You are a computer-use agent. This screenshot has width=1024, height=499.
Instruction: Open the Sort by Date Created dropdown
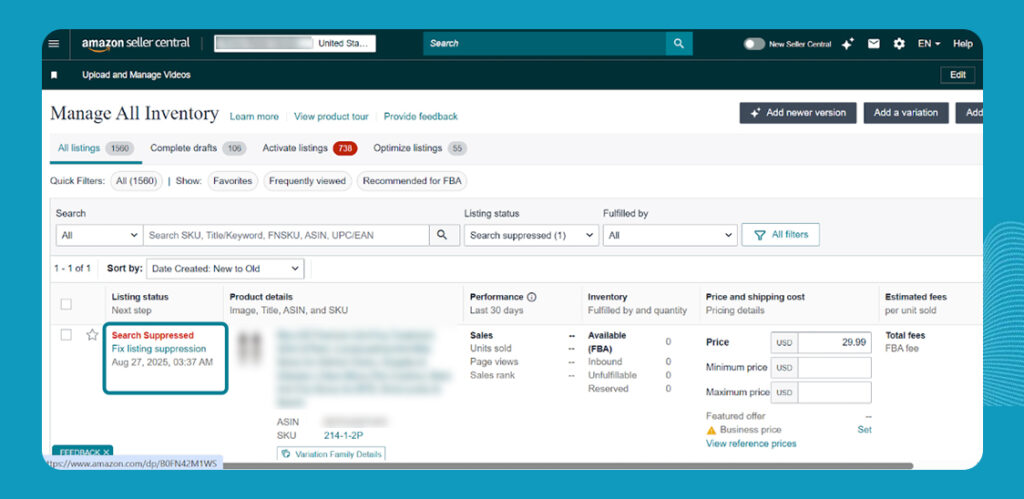(225, 269)
